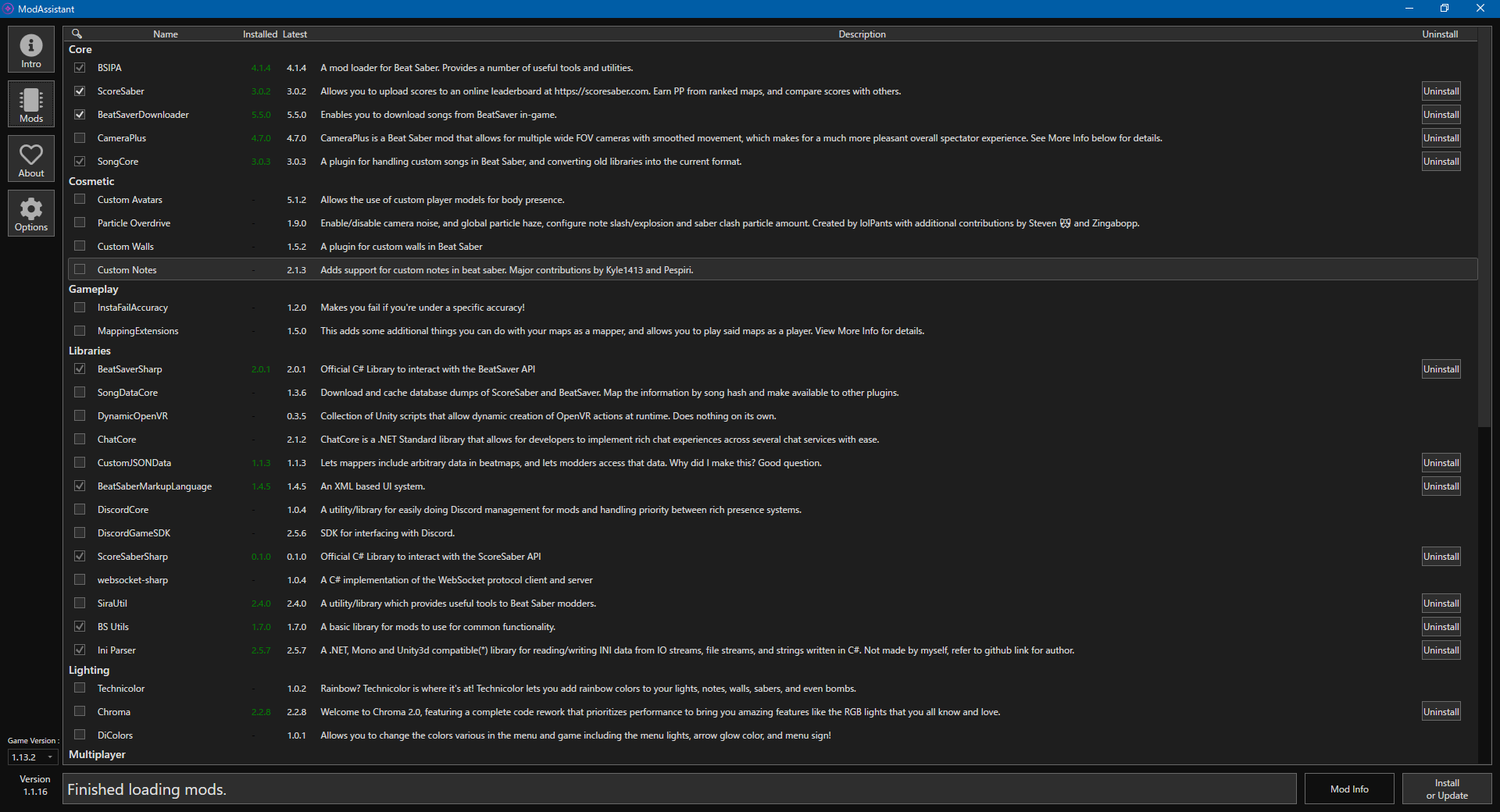Check the DiscordCore checkbox
Viewport: 1500px width, 812px height.
click(80, 509)
